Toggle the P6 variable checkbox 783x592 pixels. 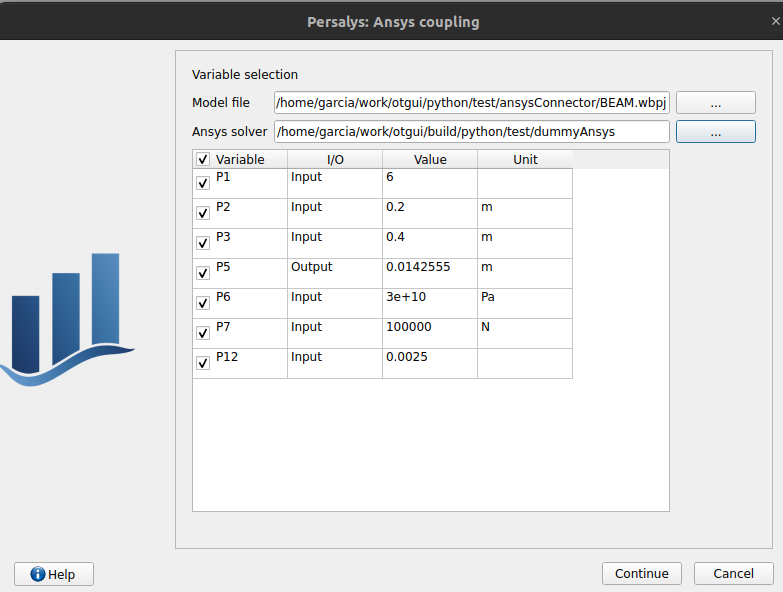tap(203, 303)
